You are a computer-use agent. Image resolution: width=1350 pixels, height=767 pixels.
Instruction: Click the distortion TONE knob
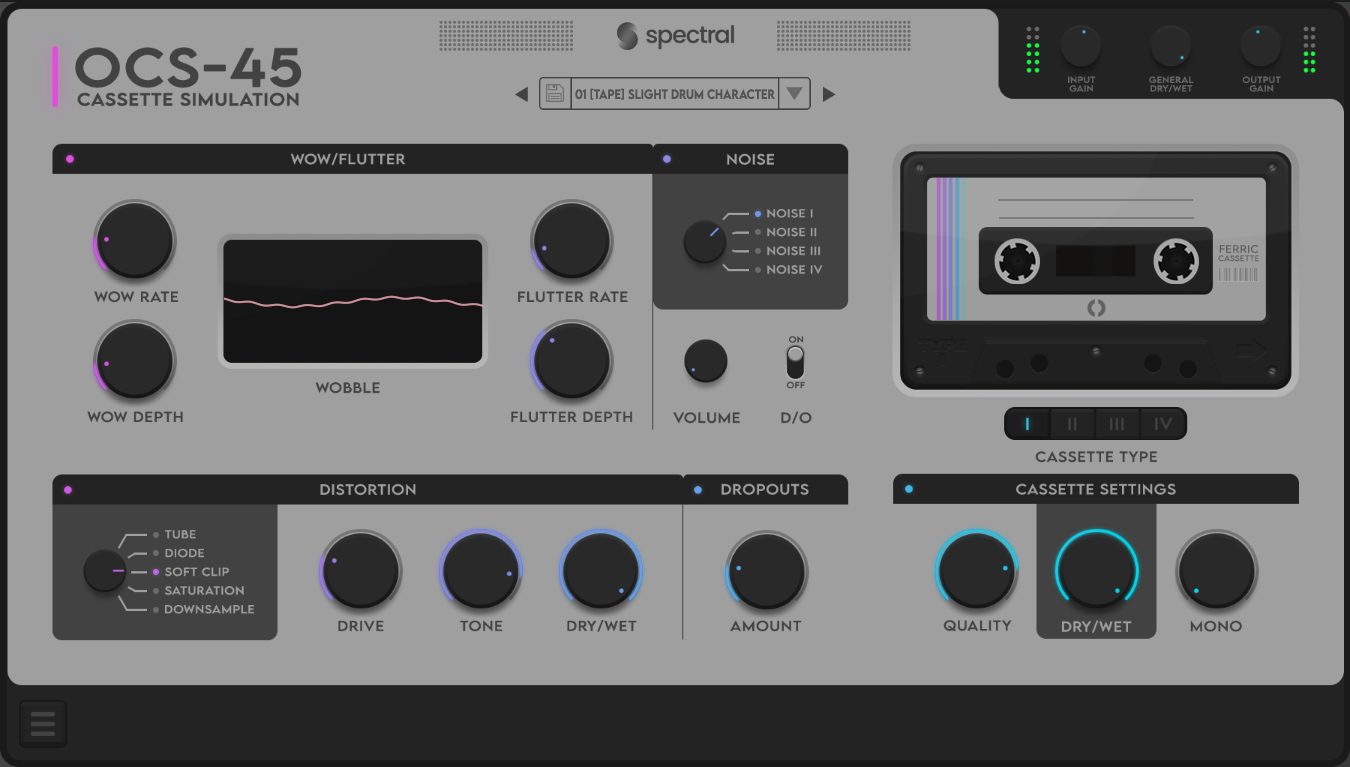(x=481, y=570)
